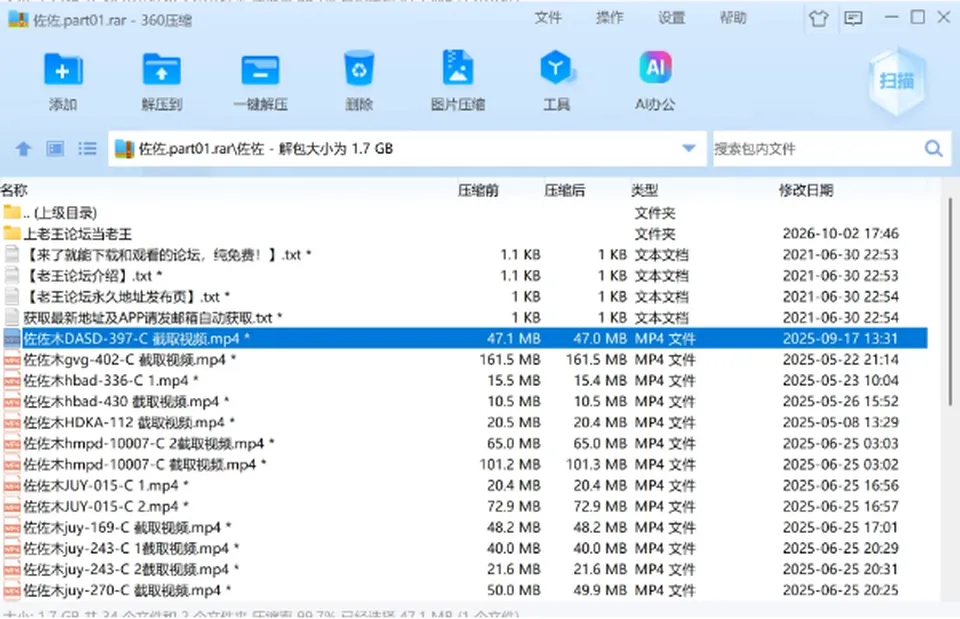Click the search magnifier icon

click(x=934, y=148)
